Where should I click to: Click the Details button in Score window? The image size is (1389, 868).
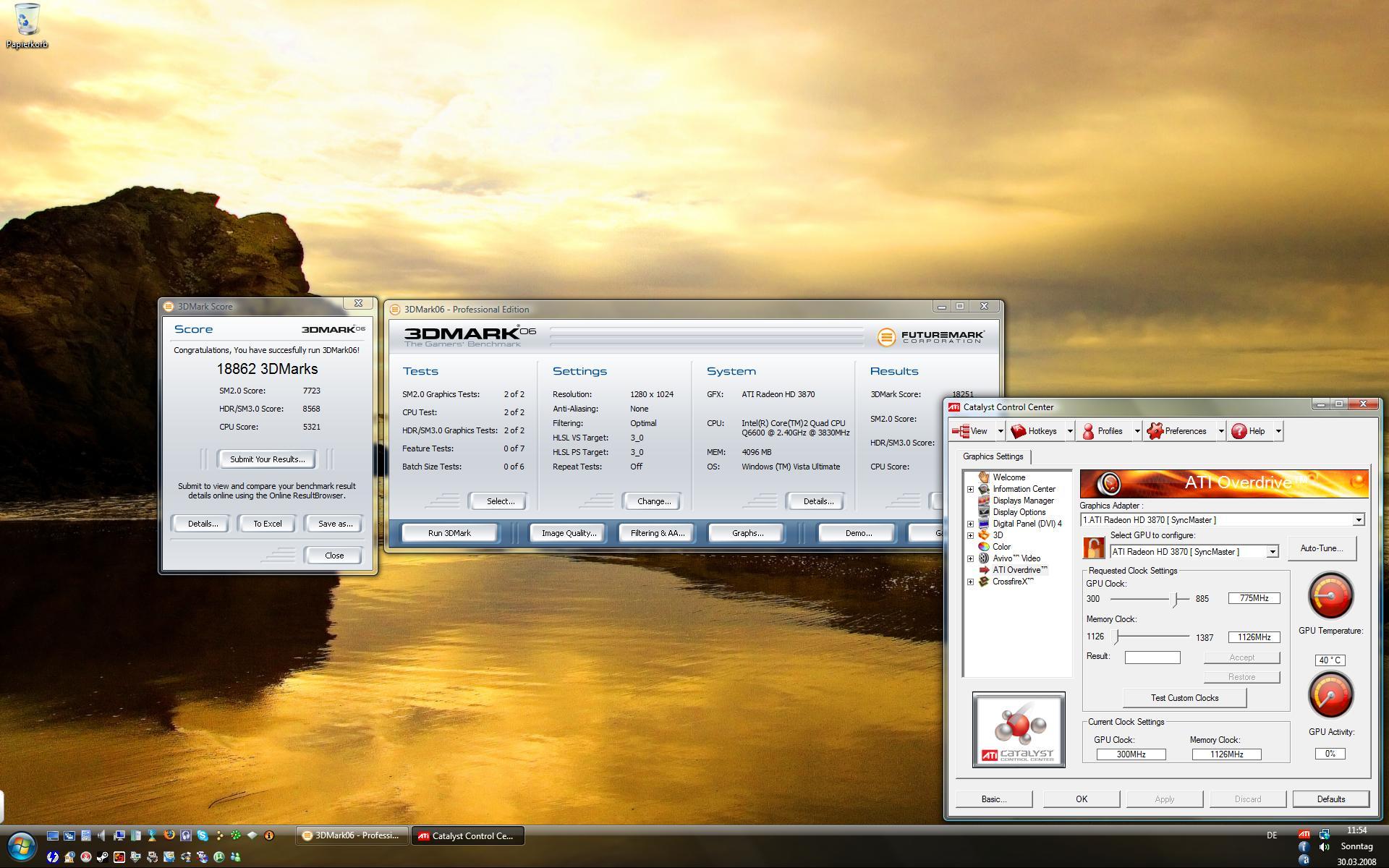coord(201,524)
